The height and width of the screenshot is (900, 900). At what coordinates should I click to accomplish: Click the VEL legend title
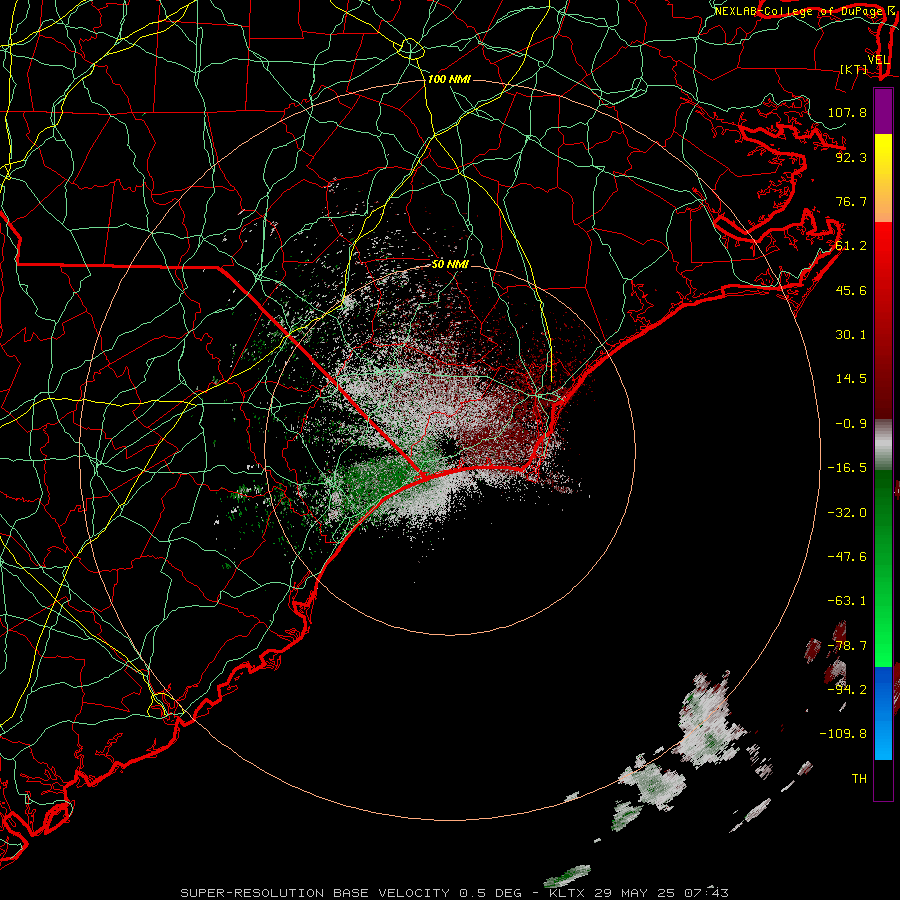pyautogui.click(x=879, y=60)
